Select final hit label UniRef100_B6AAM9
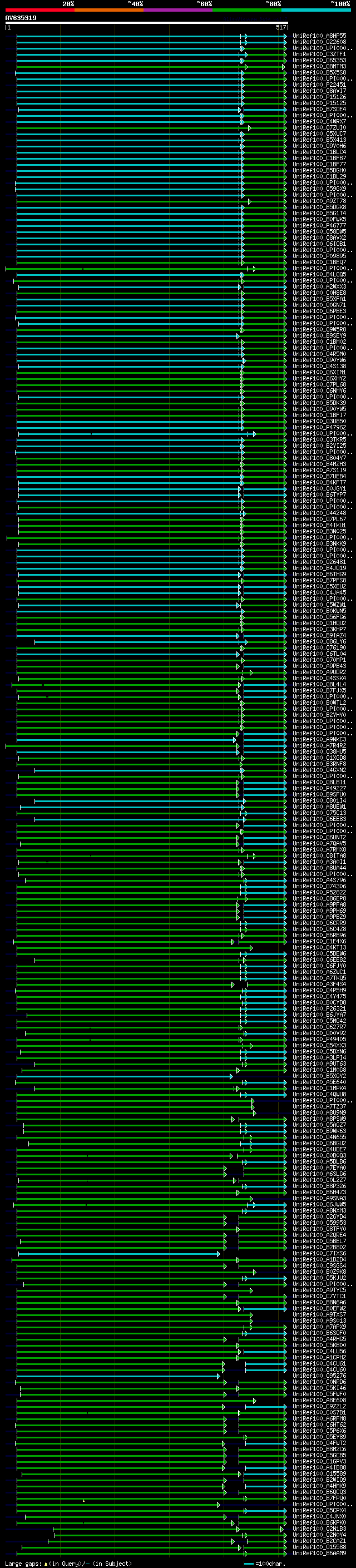The width and height of the screenshot is (356, 1568). coord(319,1553)
